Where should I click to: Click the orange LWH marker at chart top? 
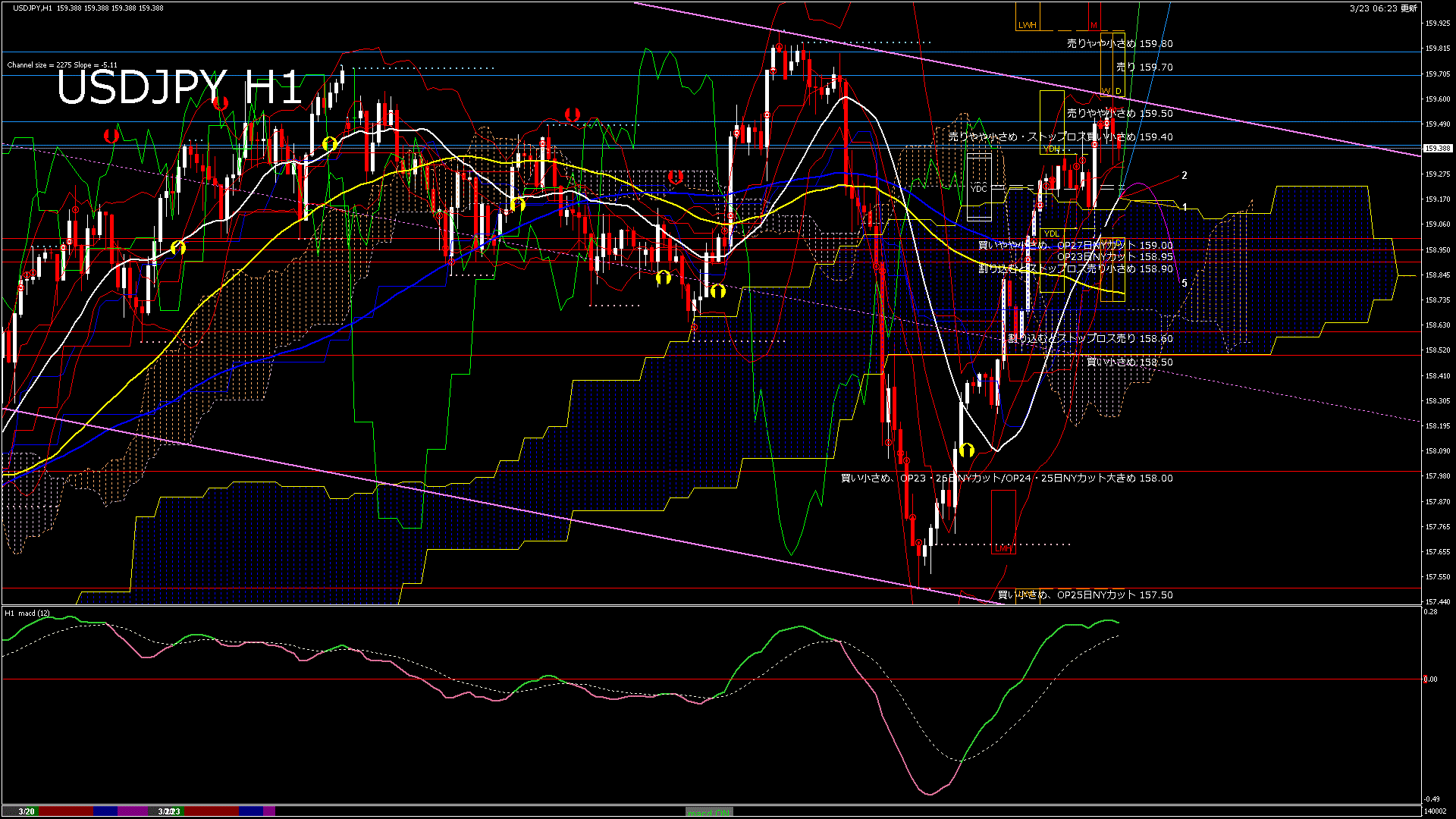[1028, 25]
